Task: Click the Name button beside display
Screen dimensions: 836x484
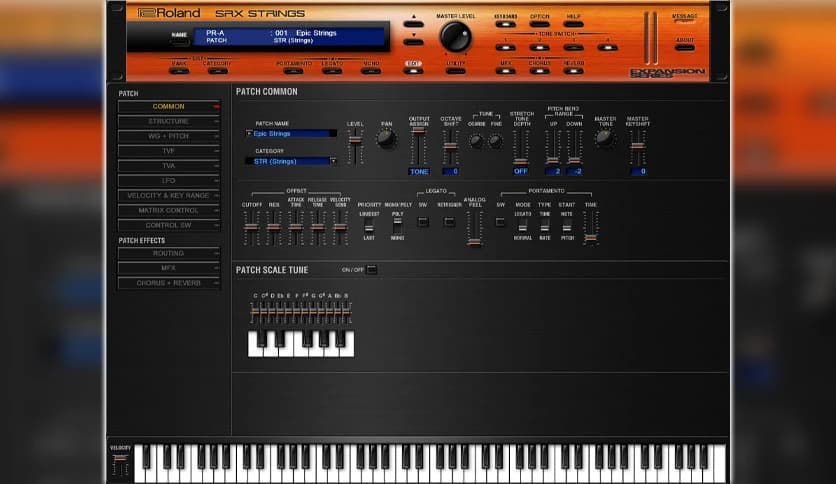Action: (179, 42)
